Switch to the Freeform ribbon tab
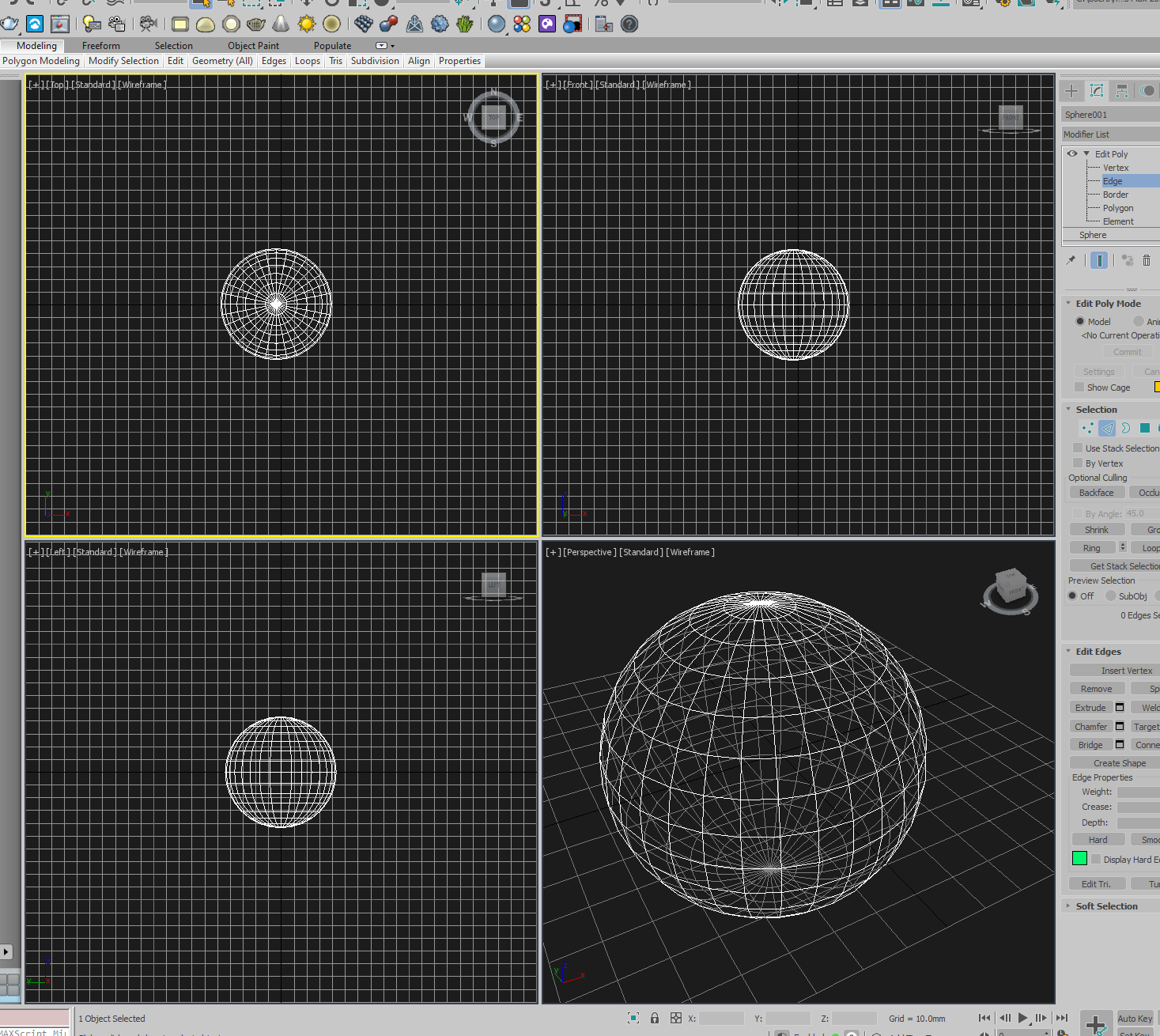Screen dimensions: 1160x1036 click(x=101, y=45)
